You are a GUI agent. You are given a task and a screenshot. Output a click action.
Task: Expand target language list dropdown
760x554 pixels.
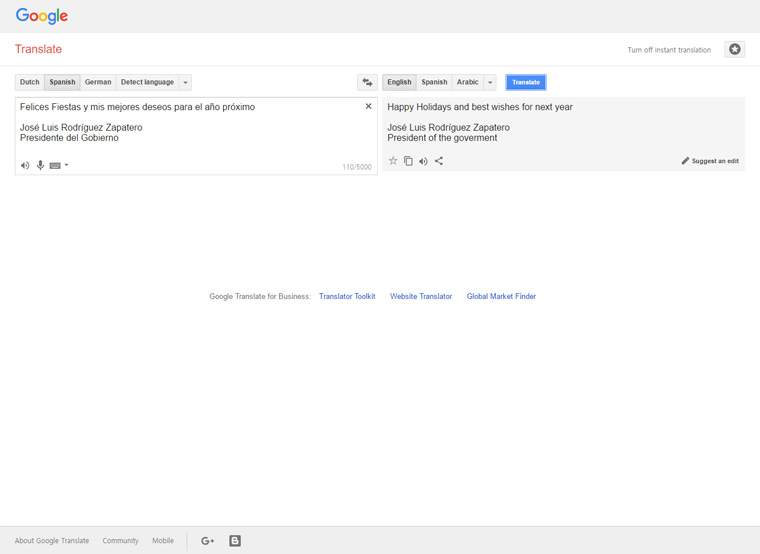[x=490, y=82]
